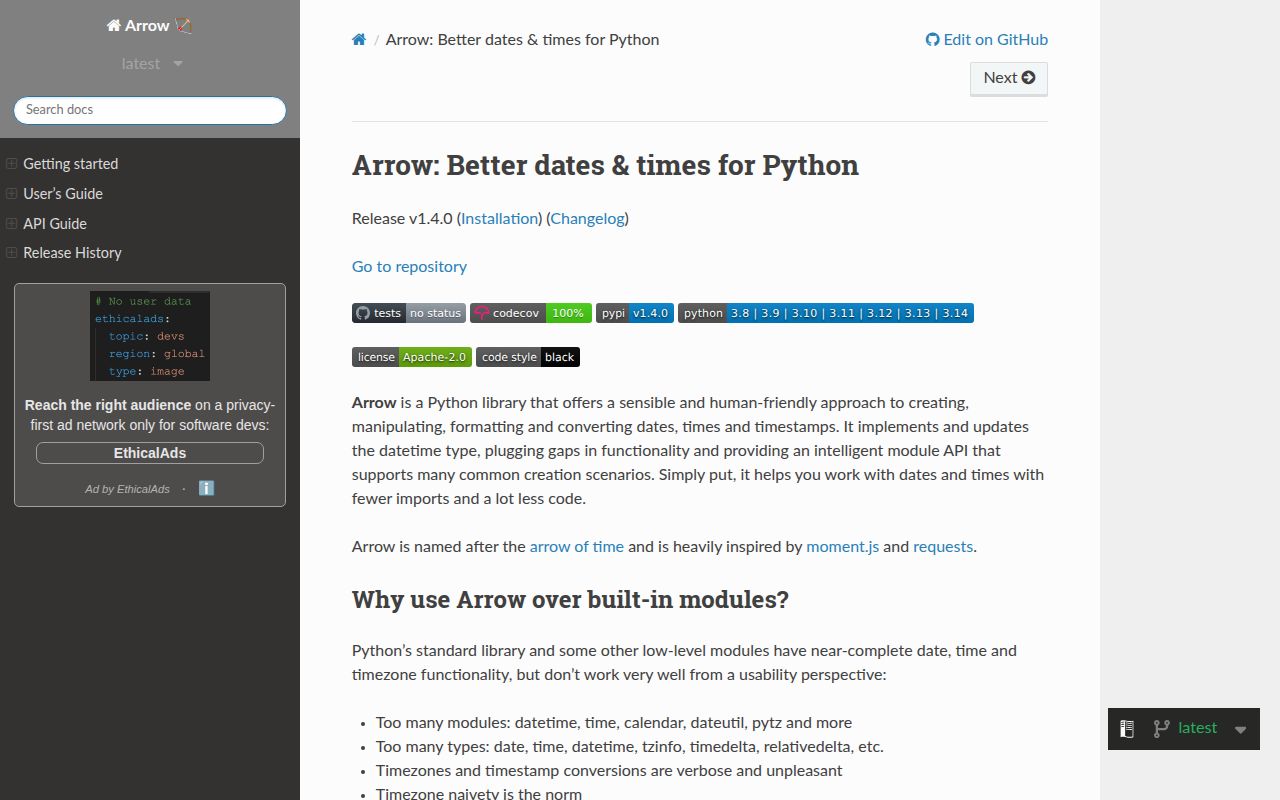Screen dimensions: 1280x800
Task: Click the Why use Arrow over built-in modules heading
Action: 570,600
